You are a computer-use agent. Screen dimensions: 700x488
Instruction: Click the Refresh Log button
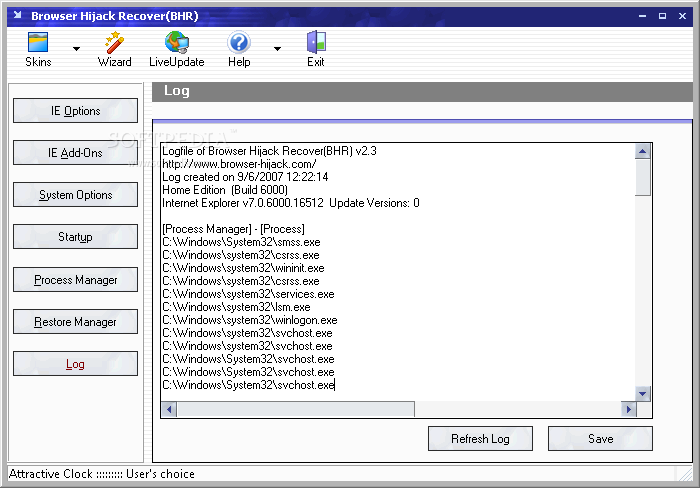click(x=480, y=438)
